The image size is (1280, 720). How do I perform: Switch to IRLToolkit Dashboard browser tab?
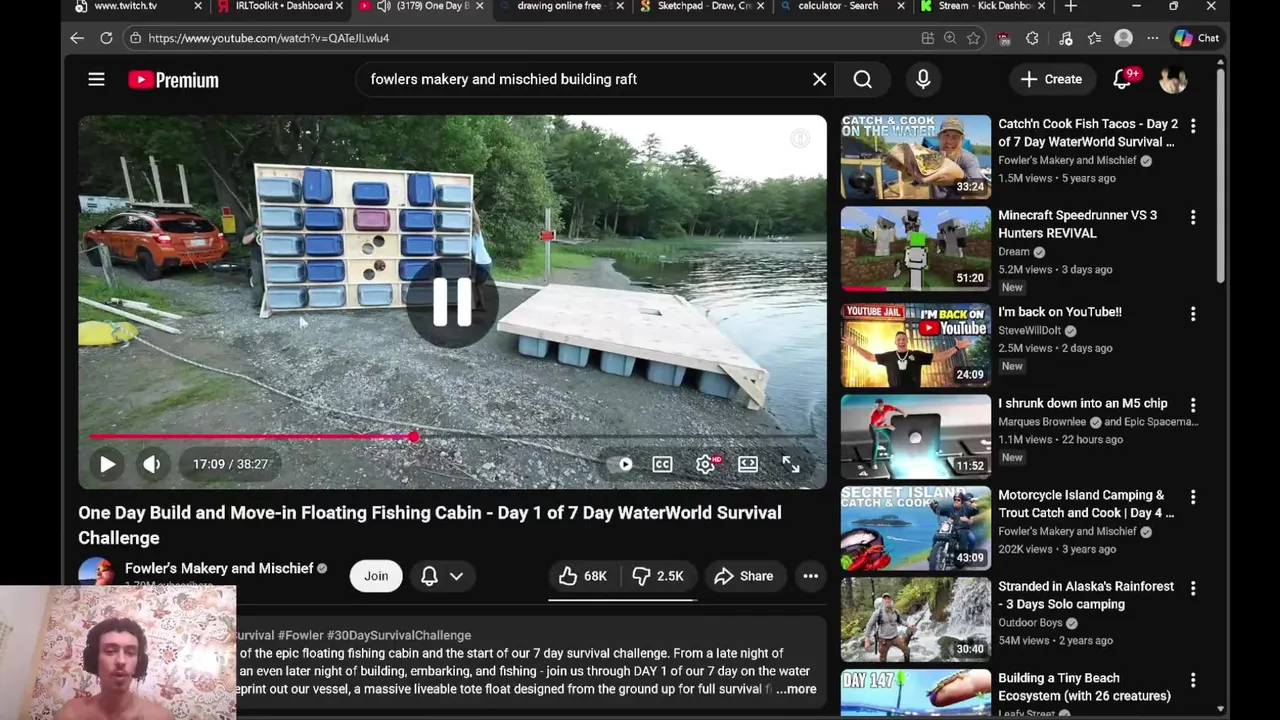284,6
